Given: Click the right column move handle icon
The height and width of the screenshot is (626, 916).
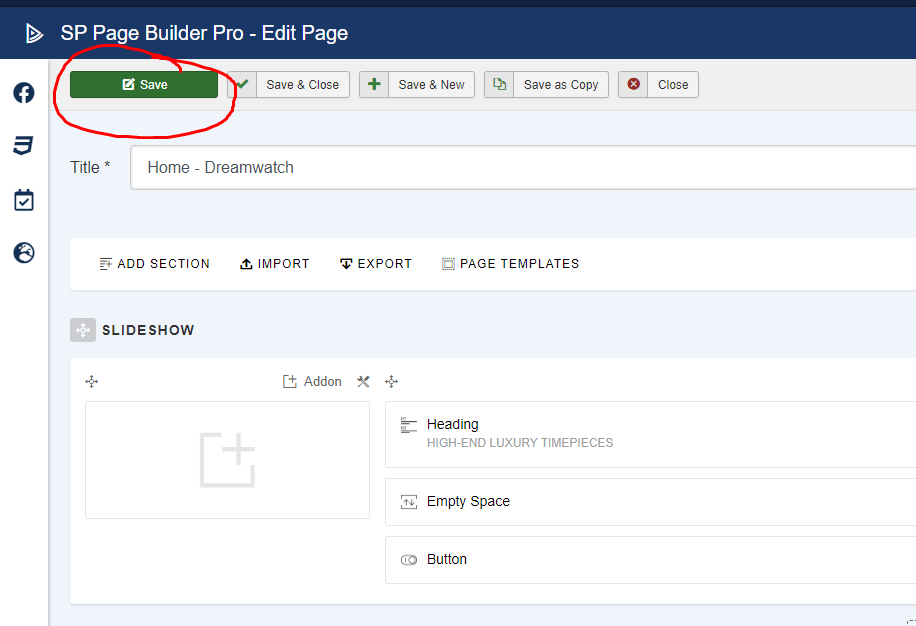Looking at the screenshot, I should 391,382.
